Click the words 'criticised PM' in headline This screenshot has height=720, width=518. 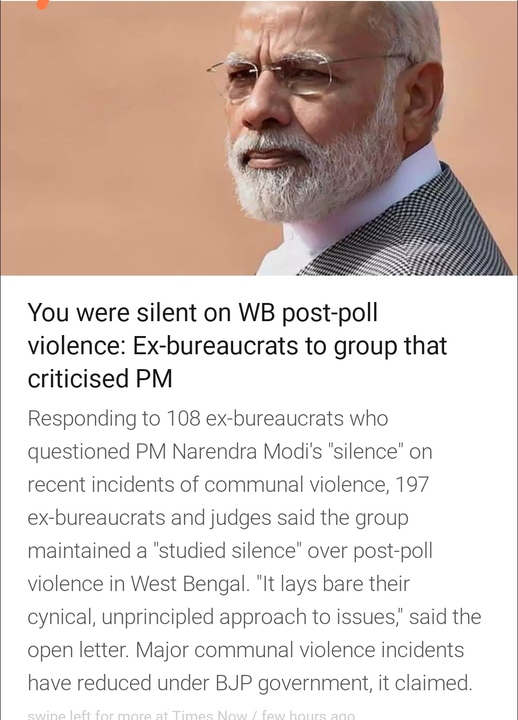[100, 379]
